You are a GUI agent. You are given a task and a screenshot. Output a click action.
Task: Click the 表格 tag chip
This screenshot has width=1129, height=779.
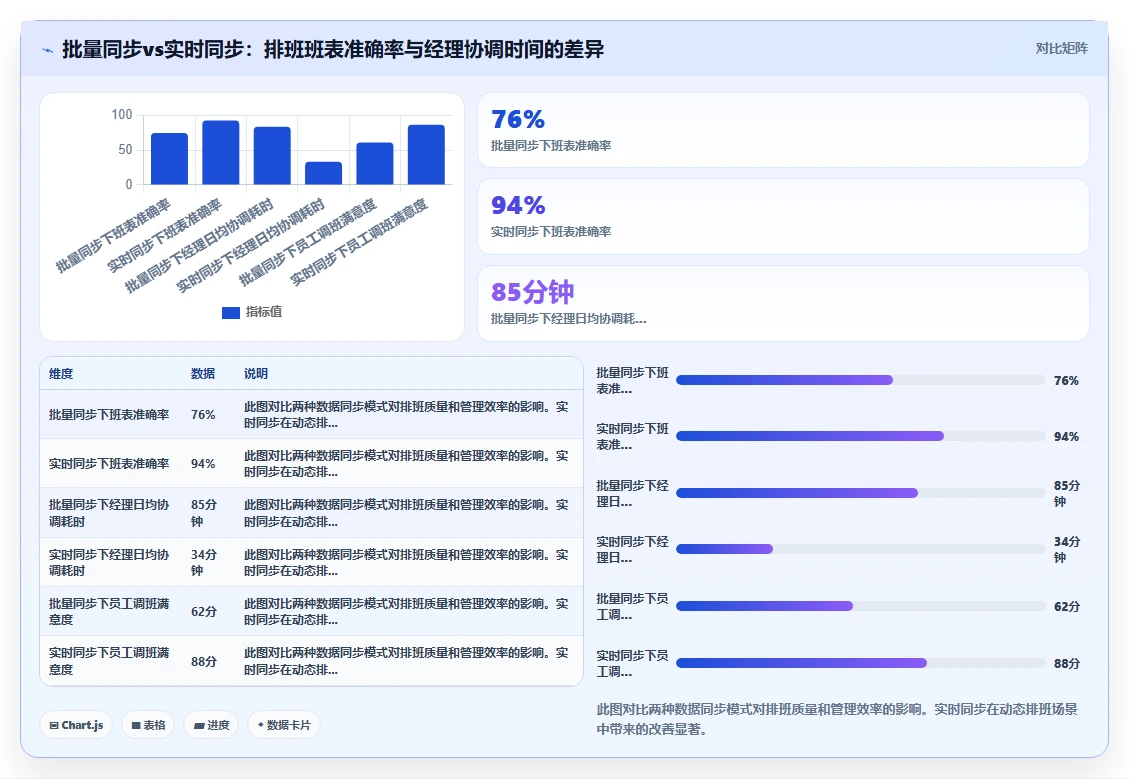pos(148,725)
